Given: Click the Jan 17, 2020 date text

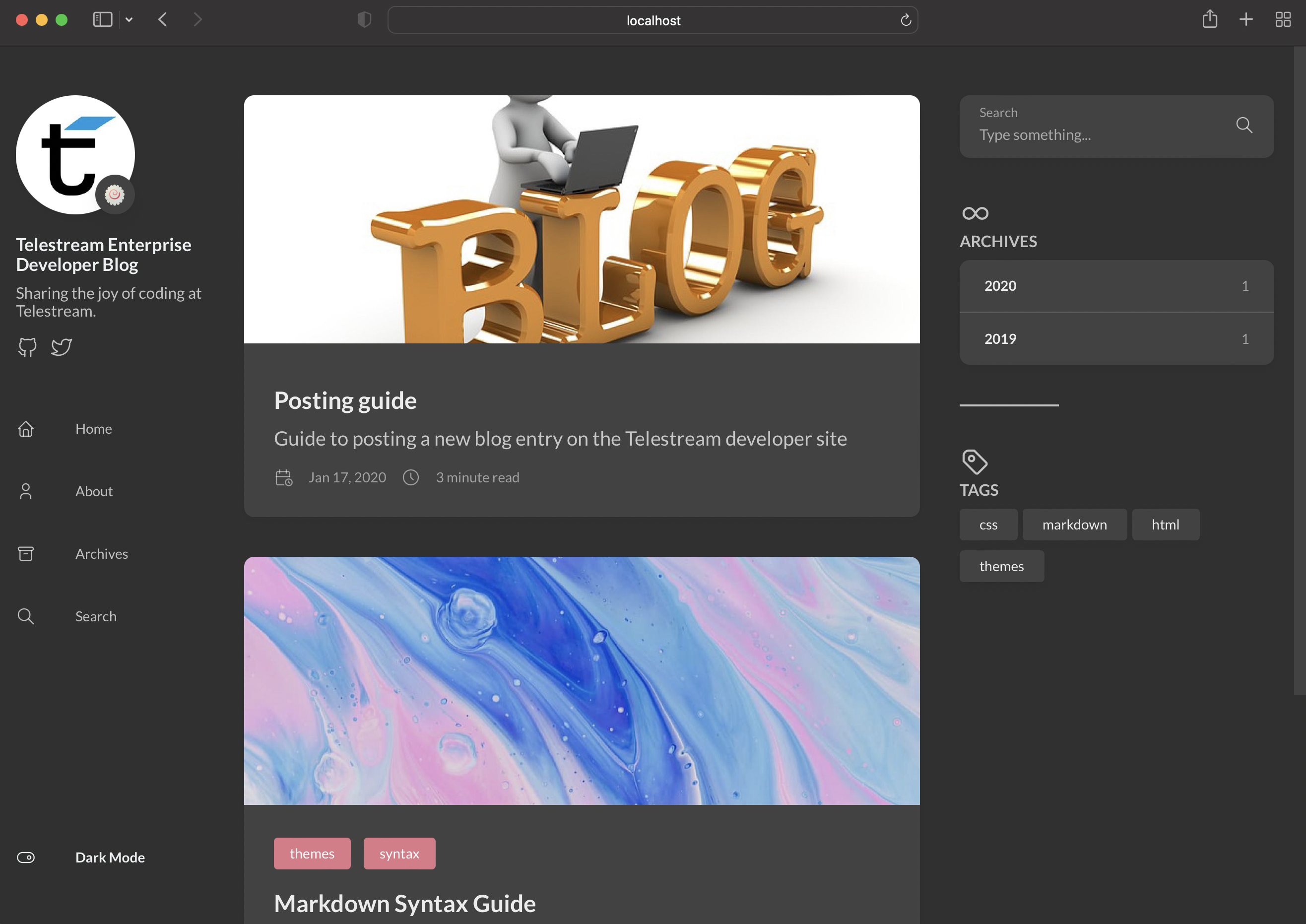Looking at the screenshot, I should (x=347, y=477).
